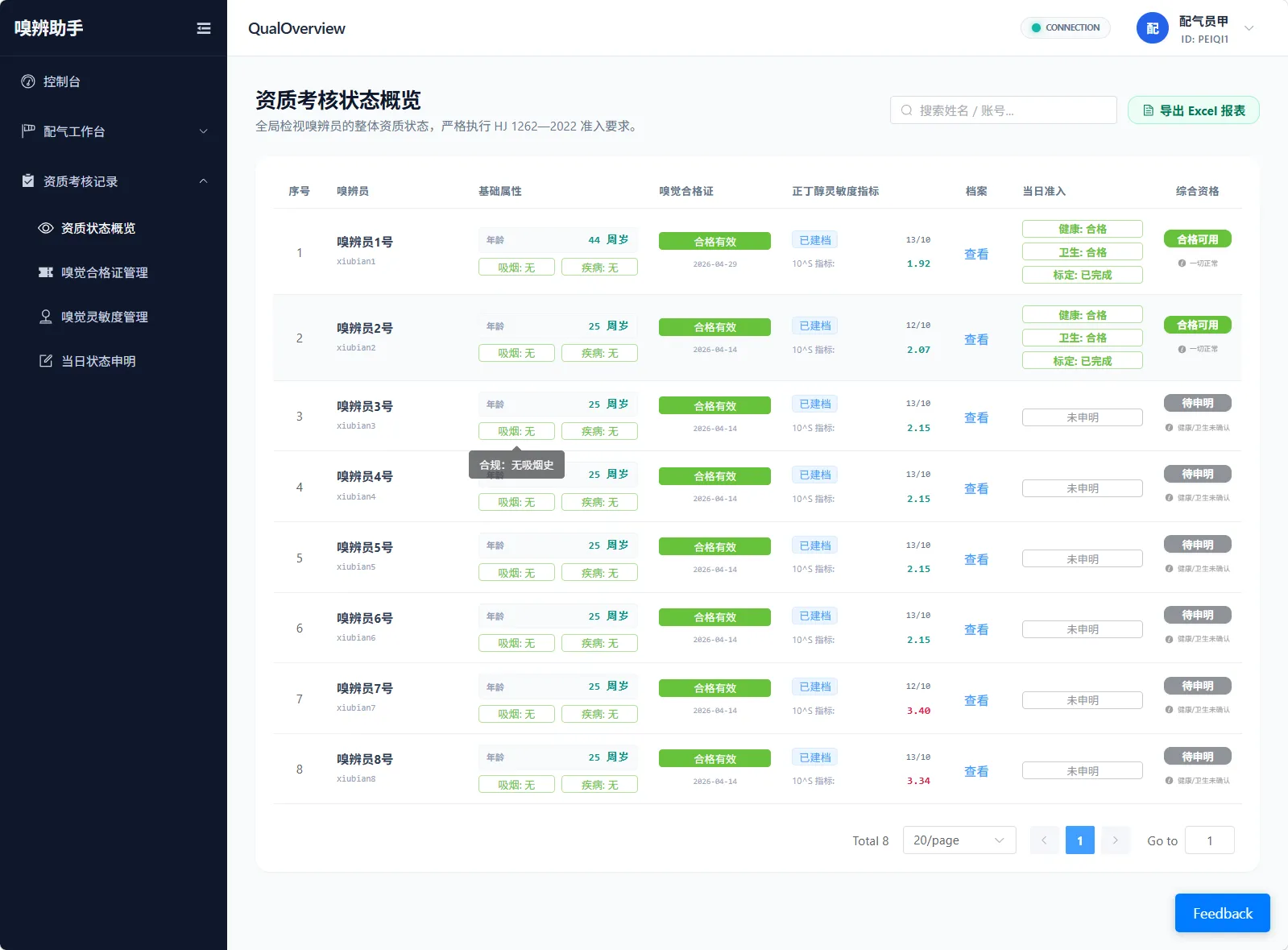Viewport: 1288px width, 950px height.
Task: Click 综合资格 column header
Action: (x=1198, y=191)
